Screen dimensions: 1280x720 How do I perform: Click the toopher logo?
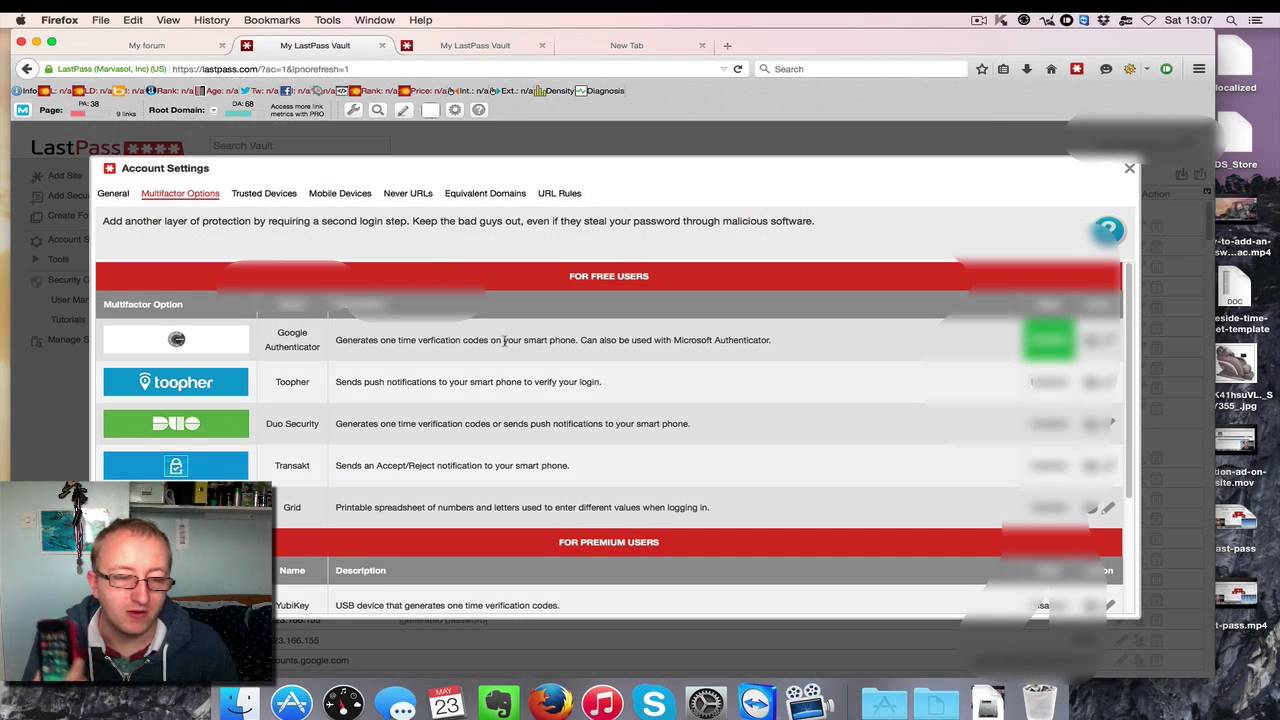[x=176, y=382]
